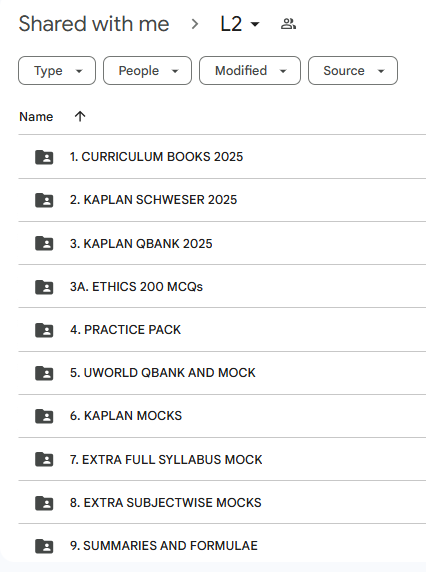Click the folder icon for KAPLAN SCHWESER 2025
Screen dimensions: 426x572
tap(44, 200)
